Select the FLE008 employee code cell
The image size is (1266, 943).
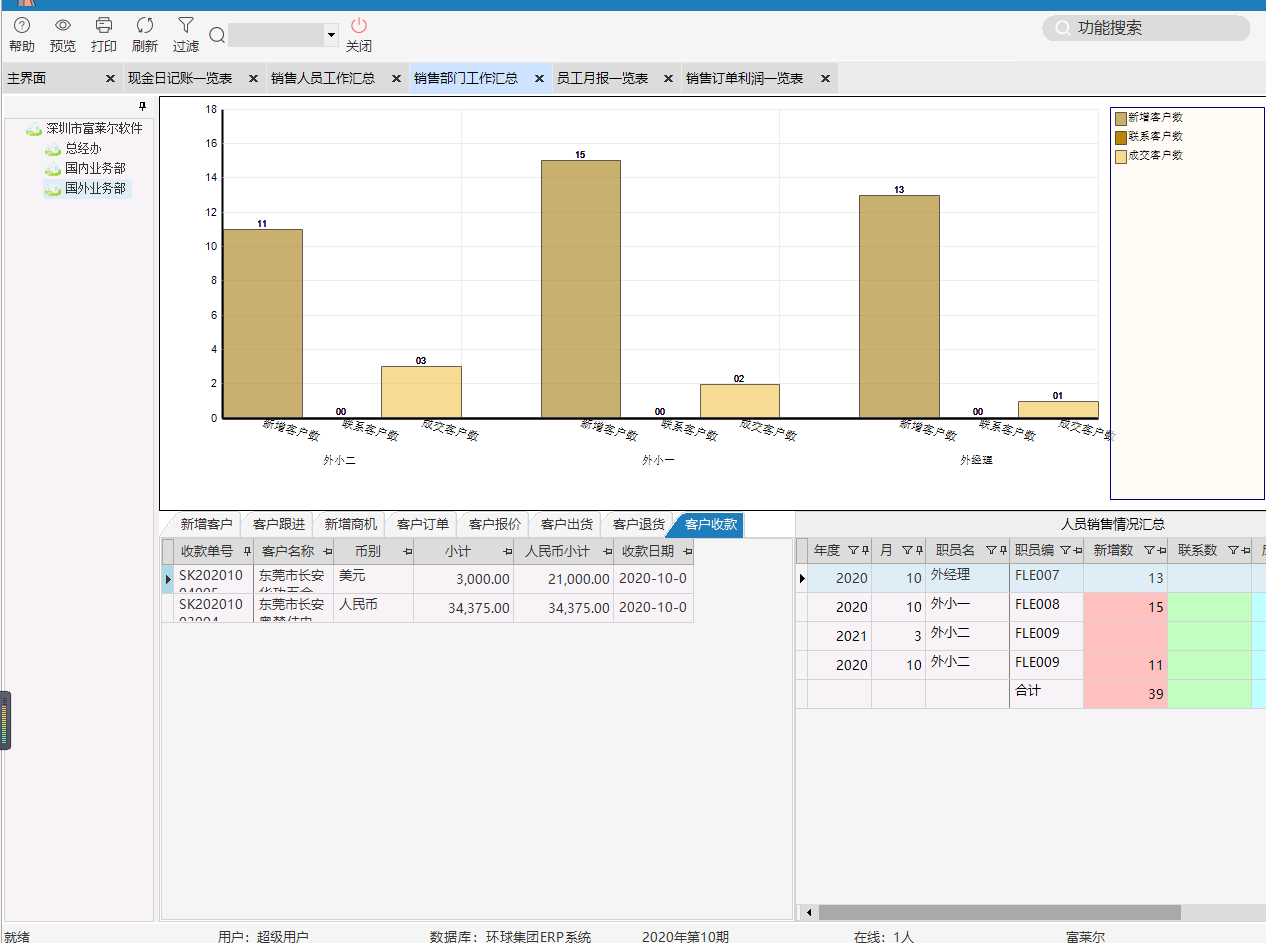[x=1046, y=607]
